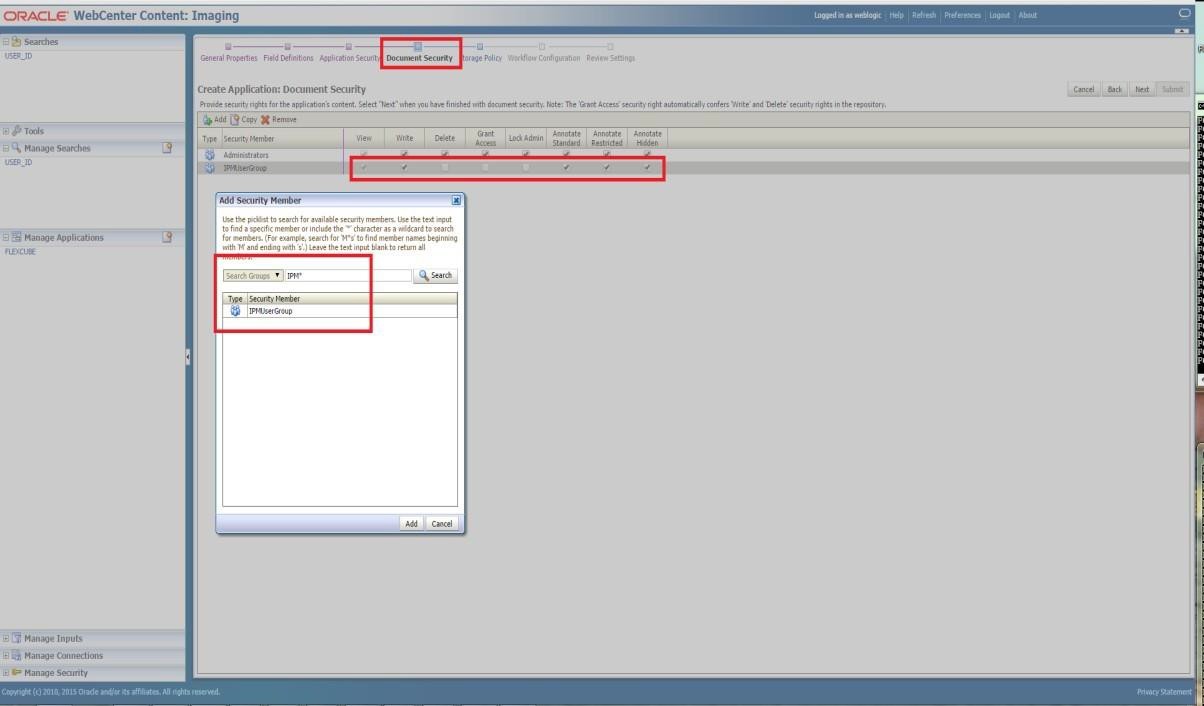Click the Manage Applications panel icon

coord(16,237)
